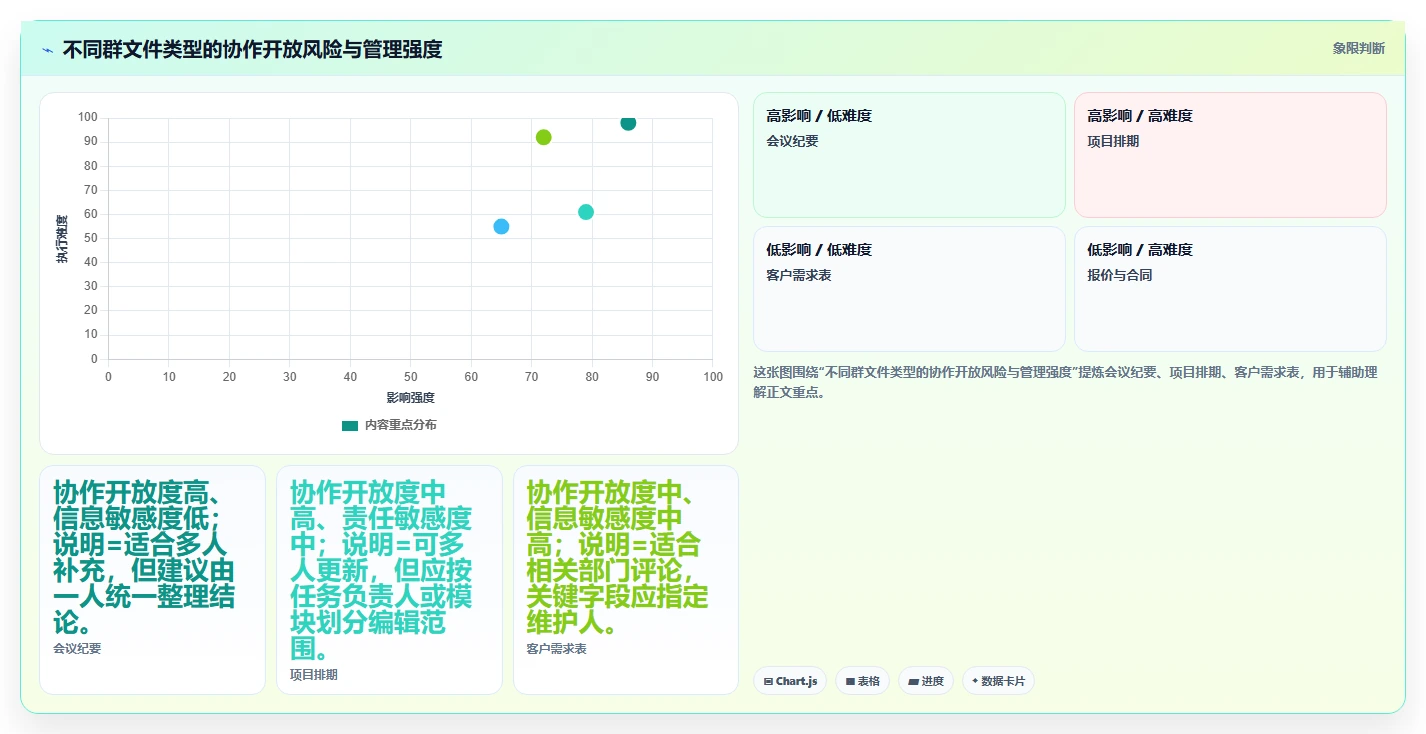This screenshot has width=1426, height=734.
Task: Open the 低影响 / 高难度 quadrant card
Action: 1230,289
